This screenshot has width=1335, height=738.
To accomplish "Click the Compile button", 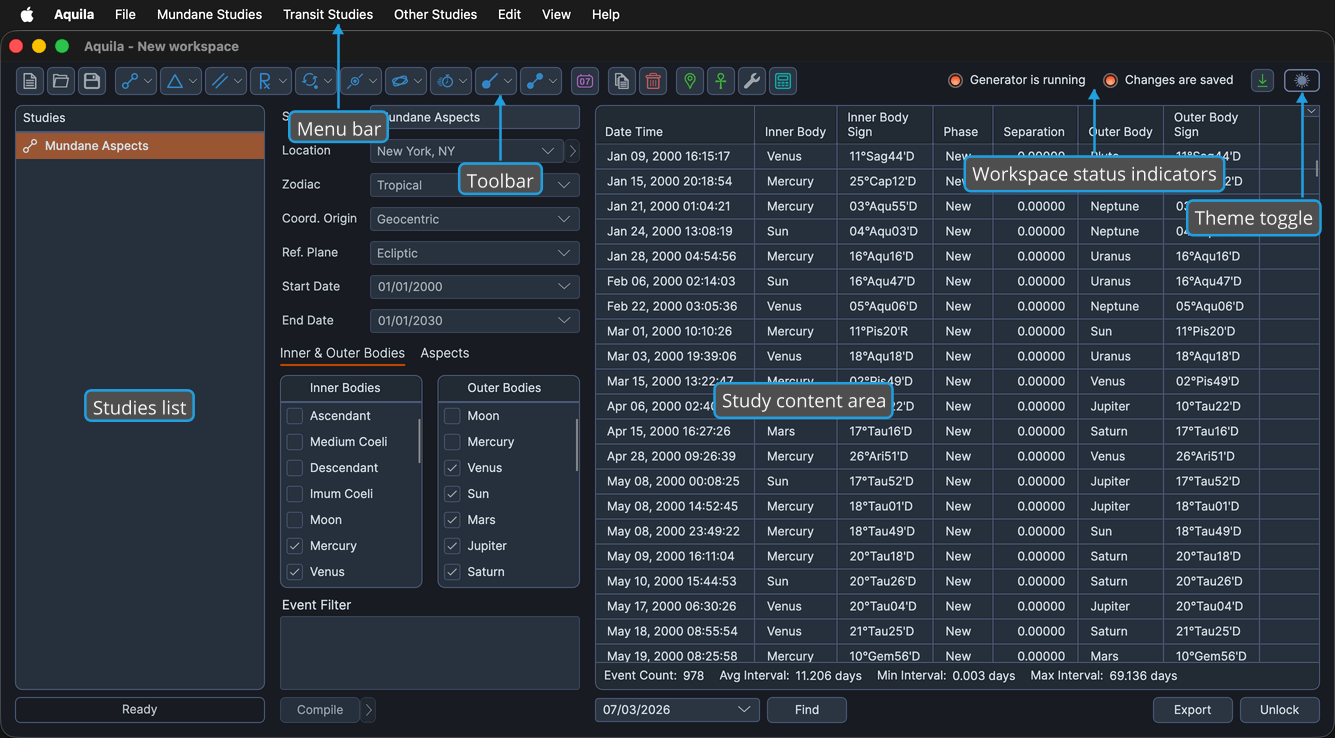I will coord(320,710).
